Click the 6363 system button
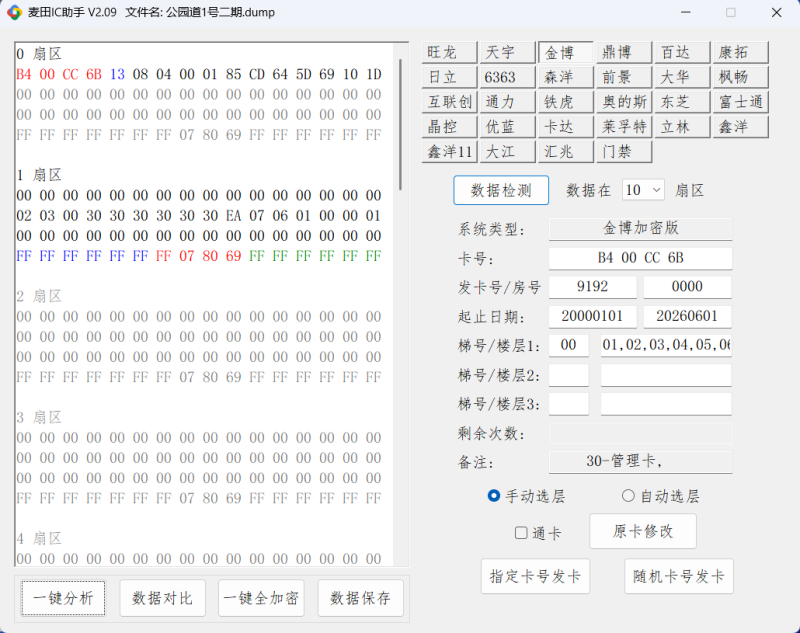Image resolution: width=800 pixels, height=633 pixels. click(x=508, y=77)
